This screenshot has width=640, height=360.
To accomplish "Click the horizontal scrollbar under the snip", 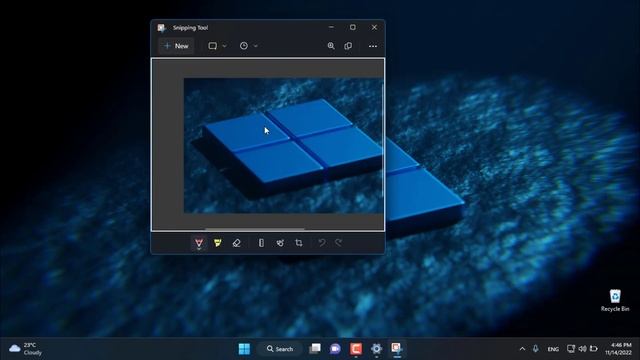I will coord(255,229).
